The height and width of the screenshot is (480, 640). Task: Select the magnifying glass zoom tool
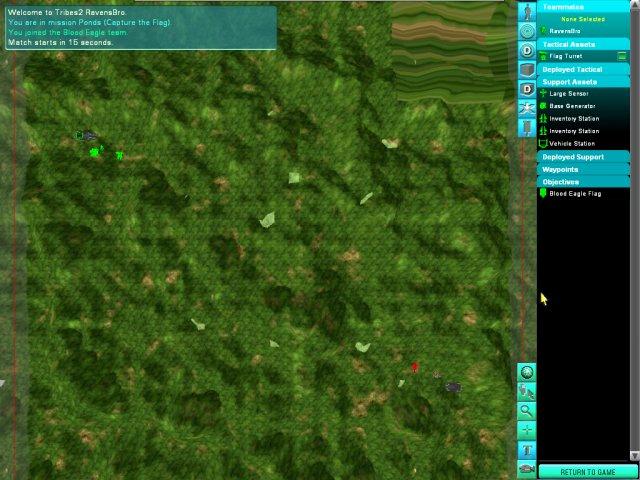click(x=526, y=410)
